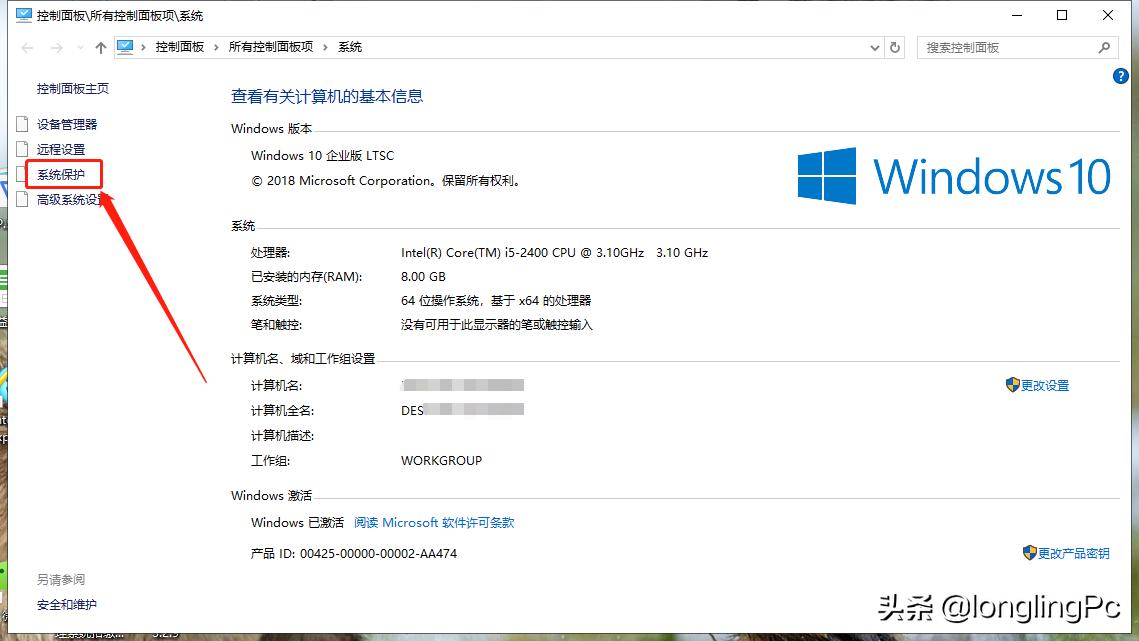Screen dimensions: 1139x641
Task: Open help via the question mark icon
Action: (x=1121, y=76)
